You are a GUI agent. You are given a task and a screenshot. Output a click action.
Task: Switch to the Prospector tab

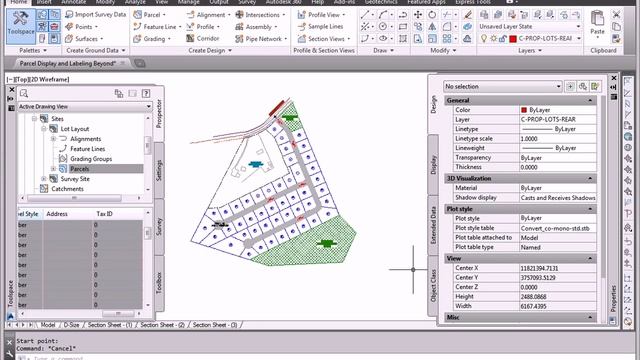coord(159,113)
